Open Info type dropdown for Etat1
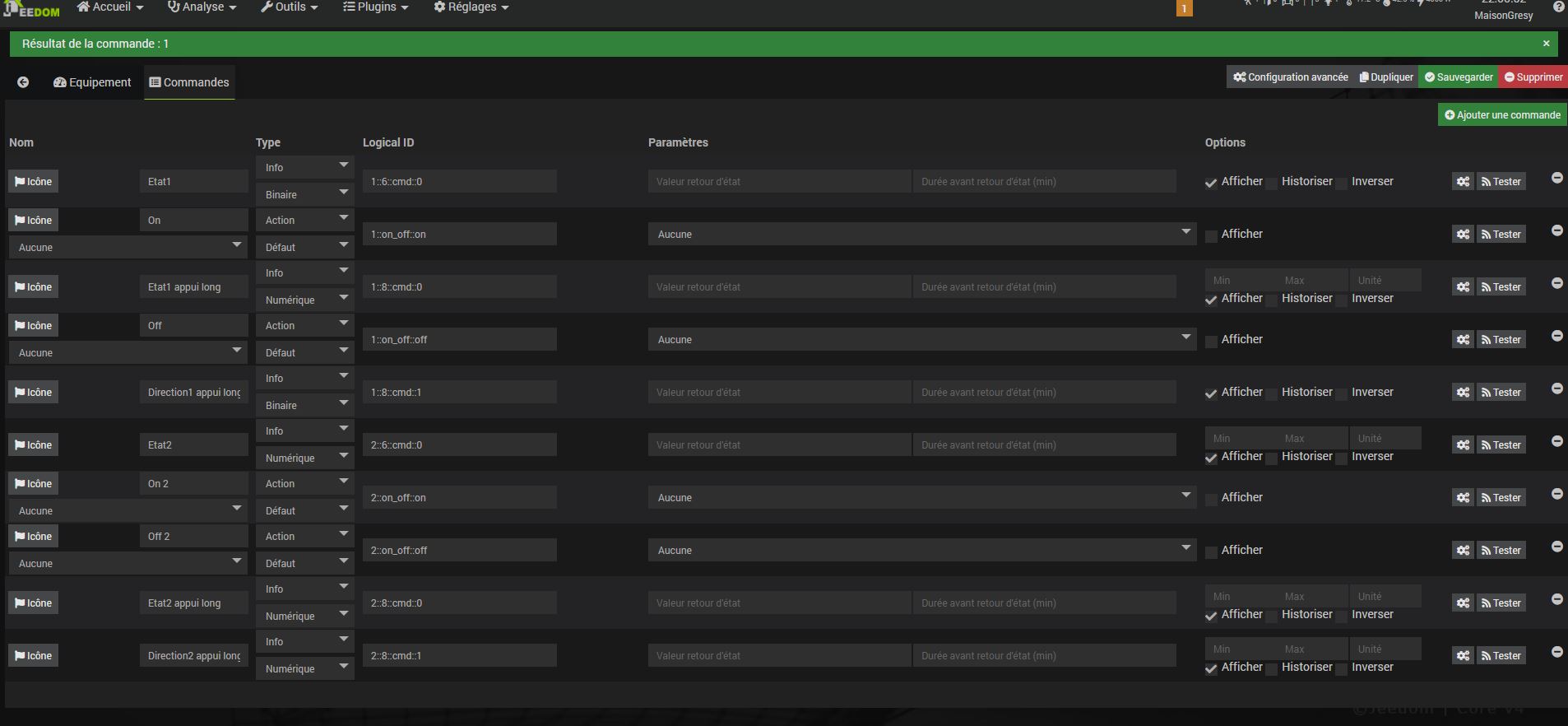 pyautogui.click(x=304, y=167)
